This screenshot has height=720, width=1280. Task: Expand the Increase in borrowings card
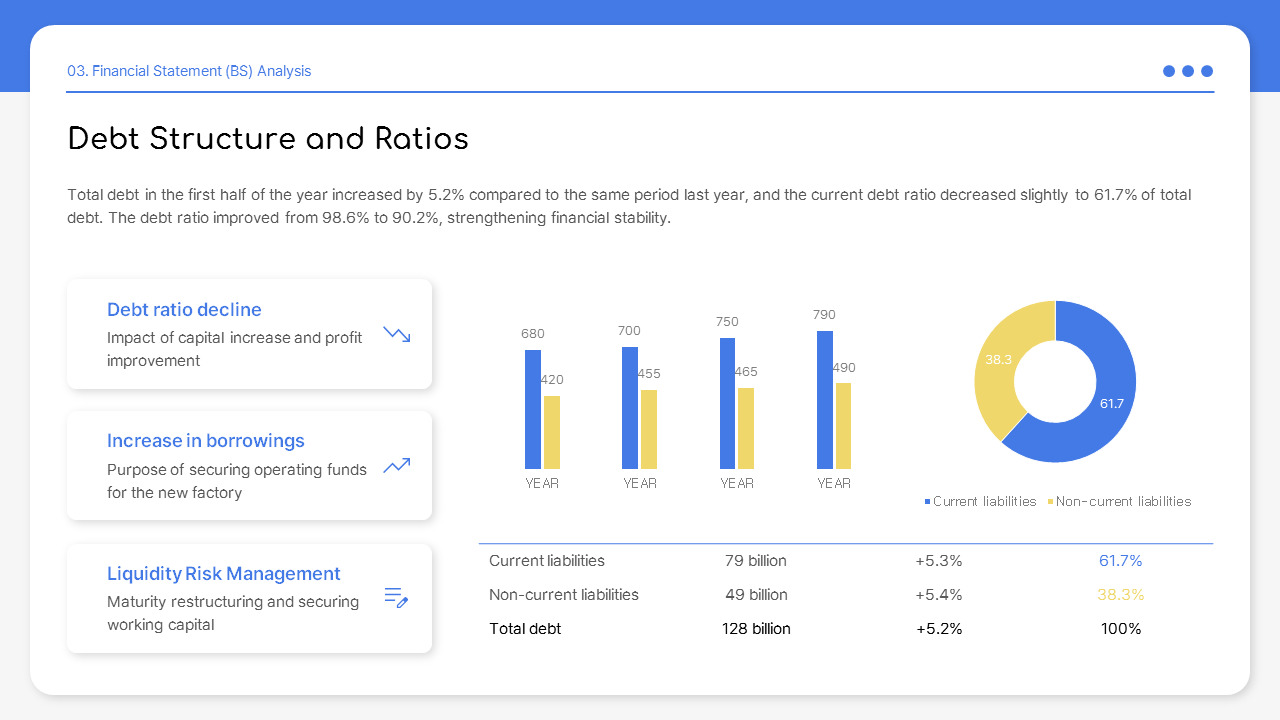click(249, 465)
